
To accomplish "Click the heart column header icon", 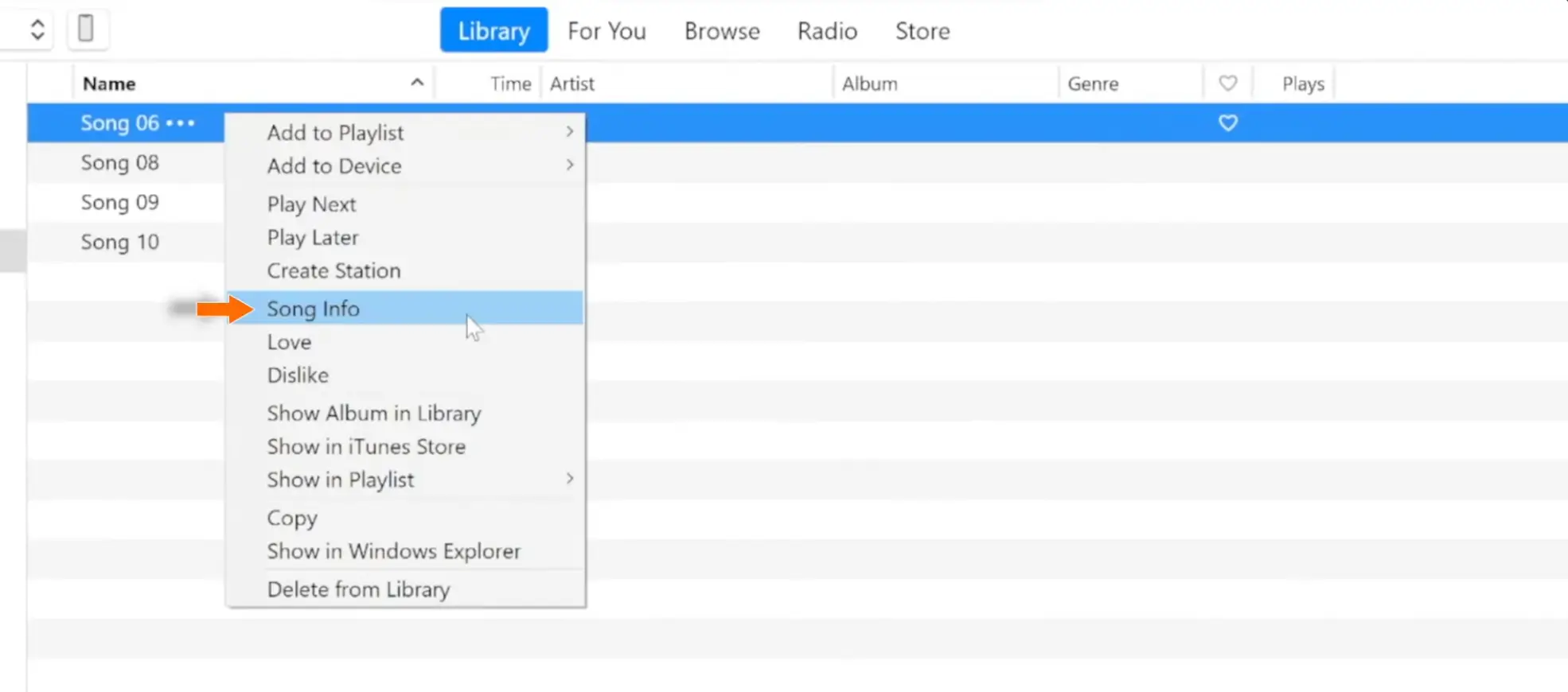I will point(1228,84).
